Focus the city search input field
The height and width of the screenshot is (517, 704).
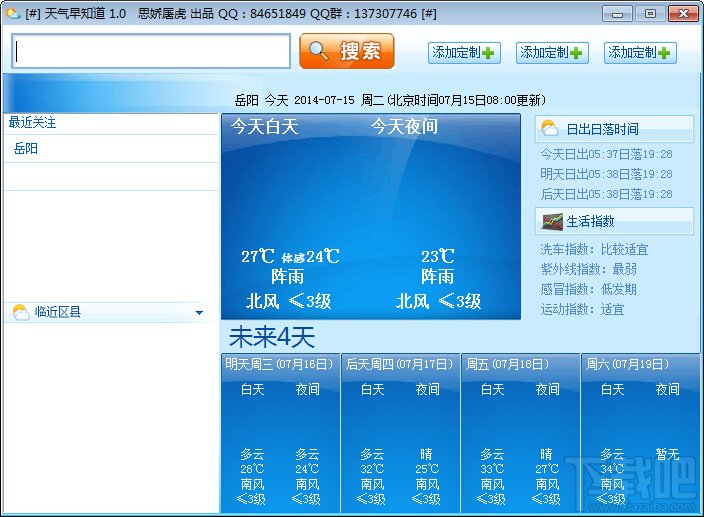pos(151,51)
